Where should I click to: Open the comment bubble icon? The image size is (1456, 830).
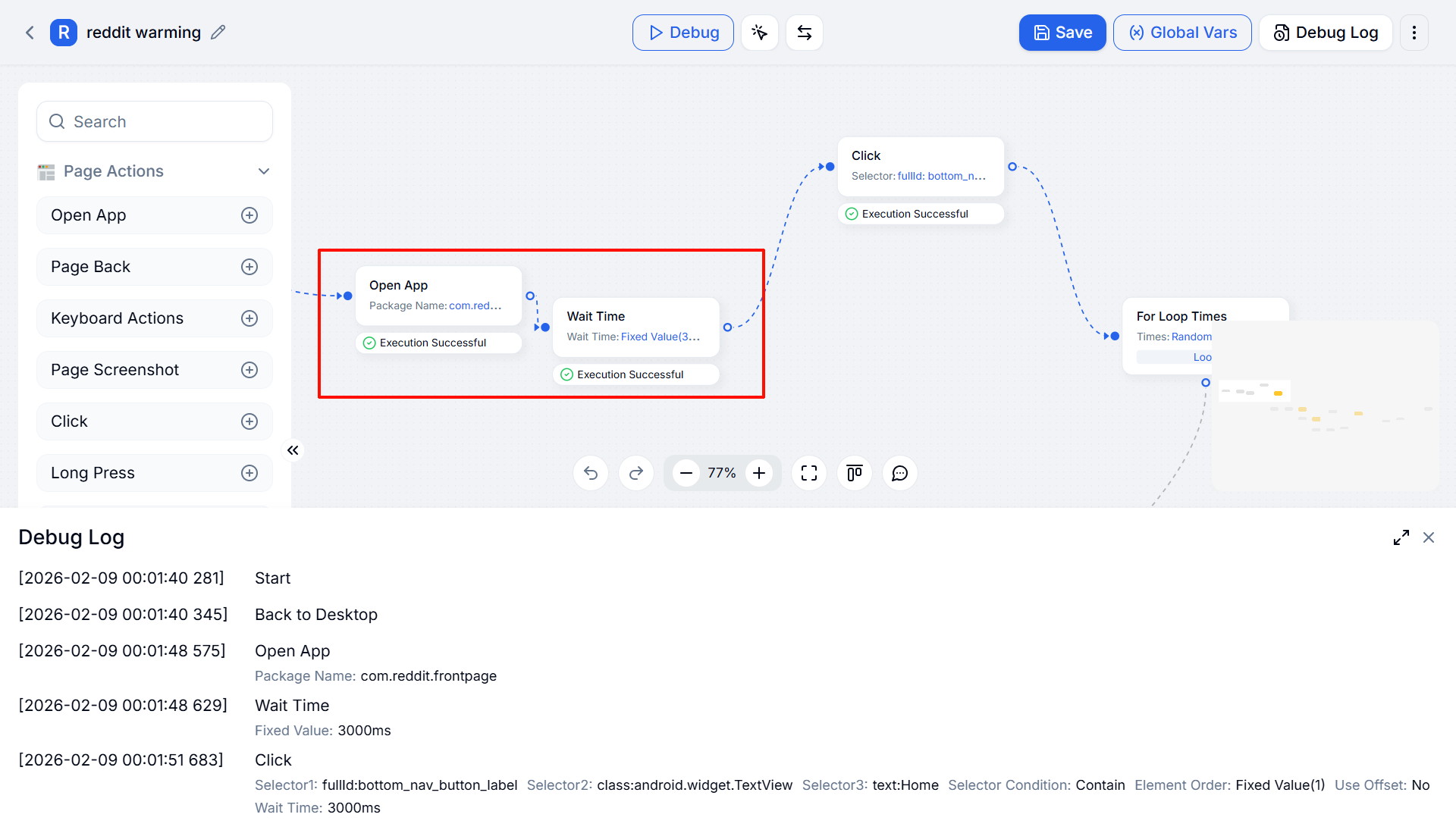900,473
